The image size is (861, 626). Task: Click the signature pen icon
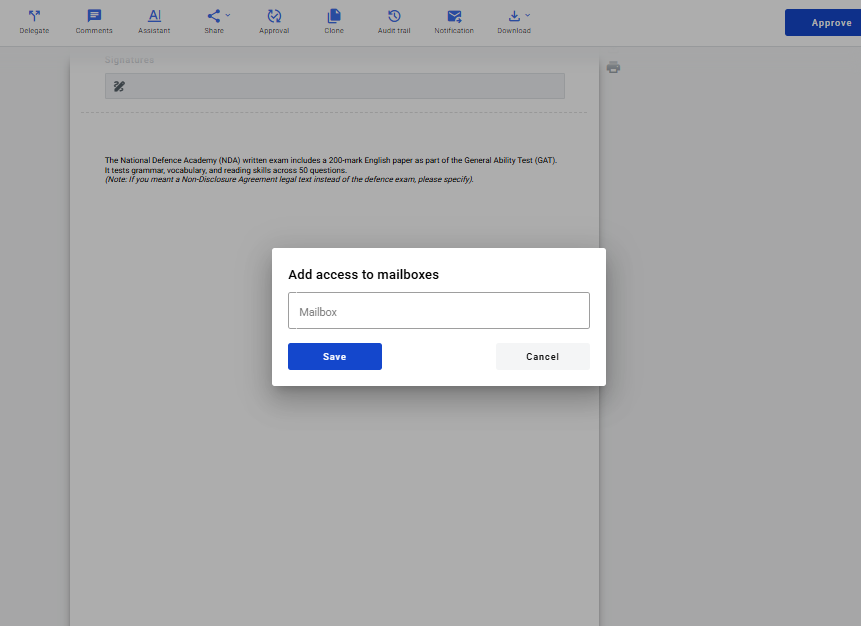(x=119, y=86)
